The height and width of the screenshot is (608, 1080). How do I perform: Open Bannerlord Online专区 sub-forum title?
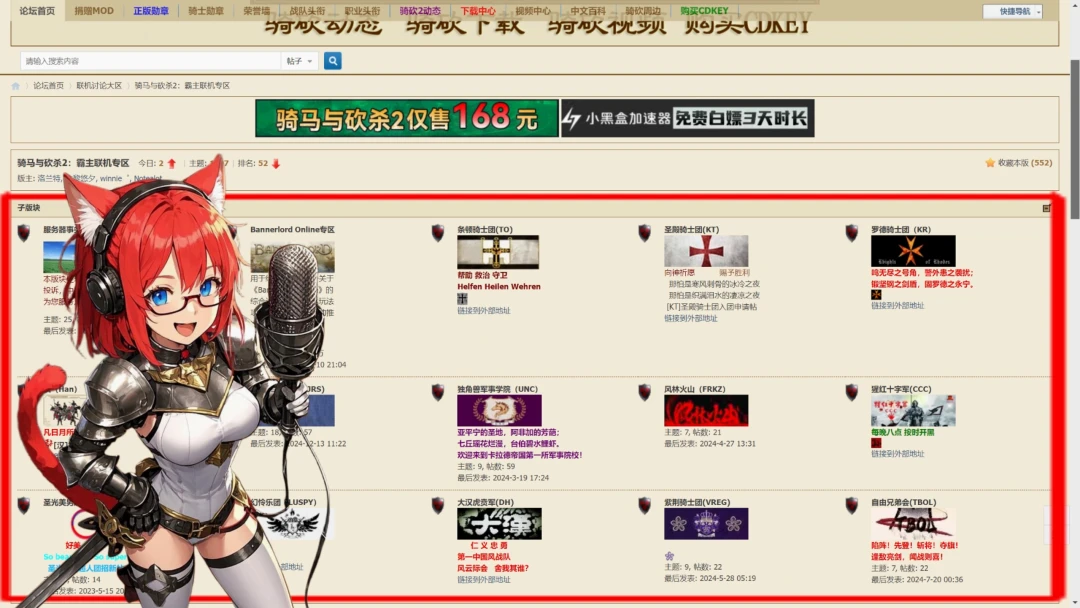point(292,229)
